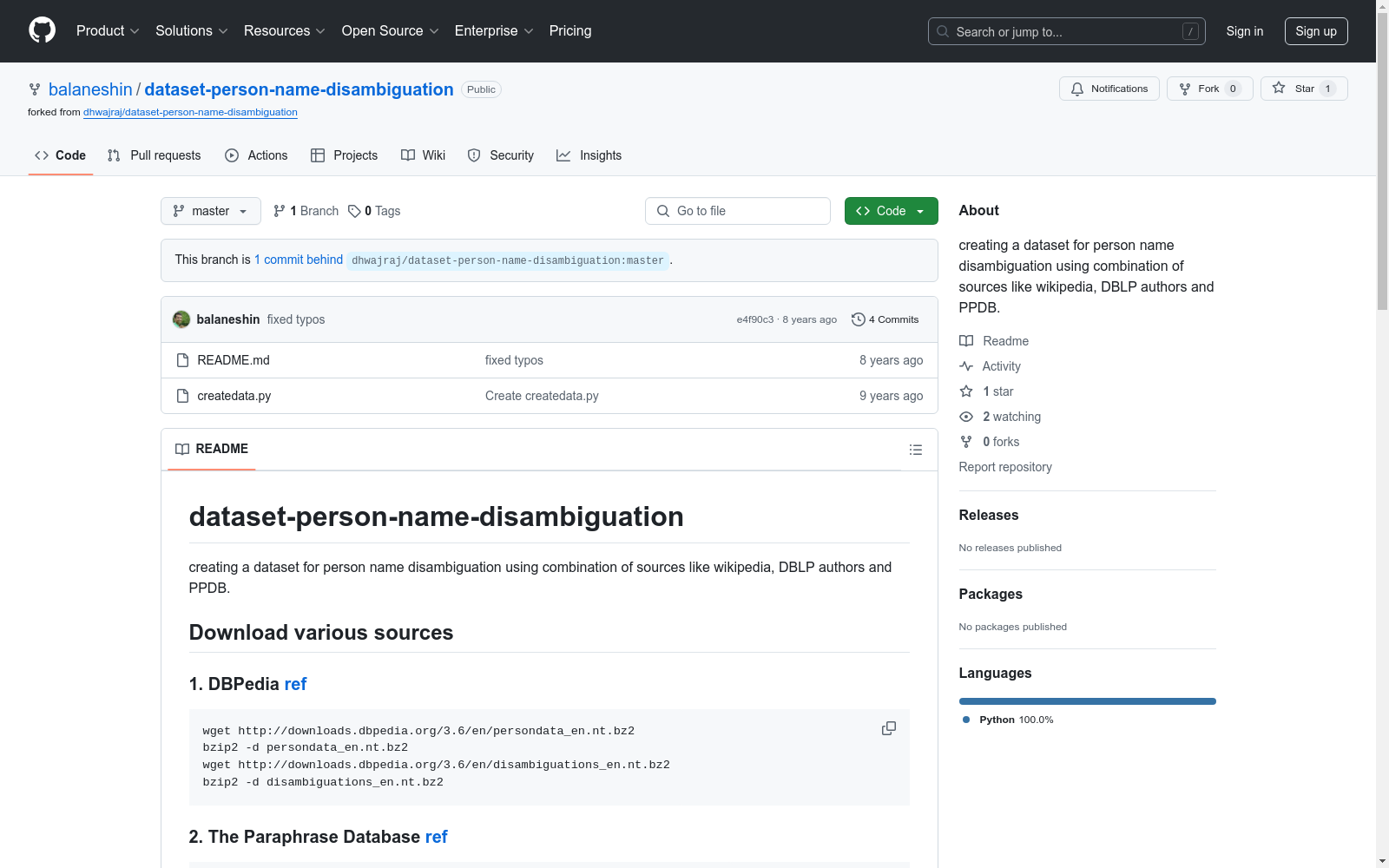
Task: Select the Code tab
Action: click(61, 155)
